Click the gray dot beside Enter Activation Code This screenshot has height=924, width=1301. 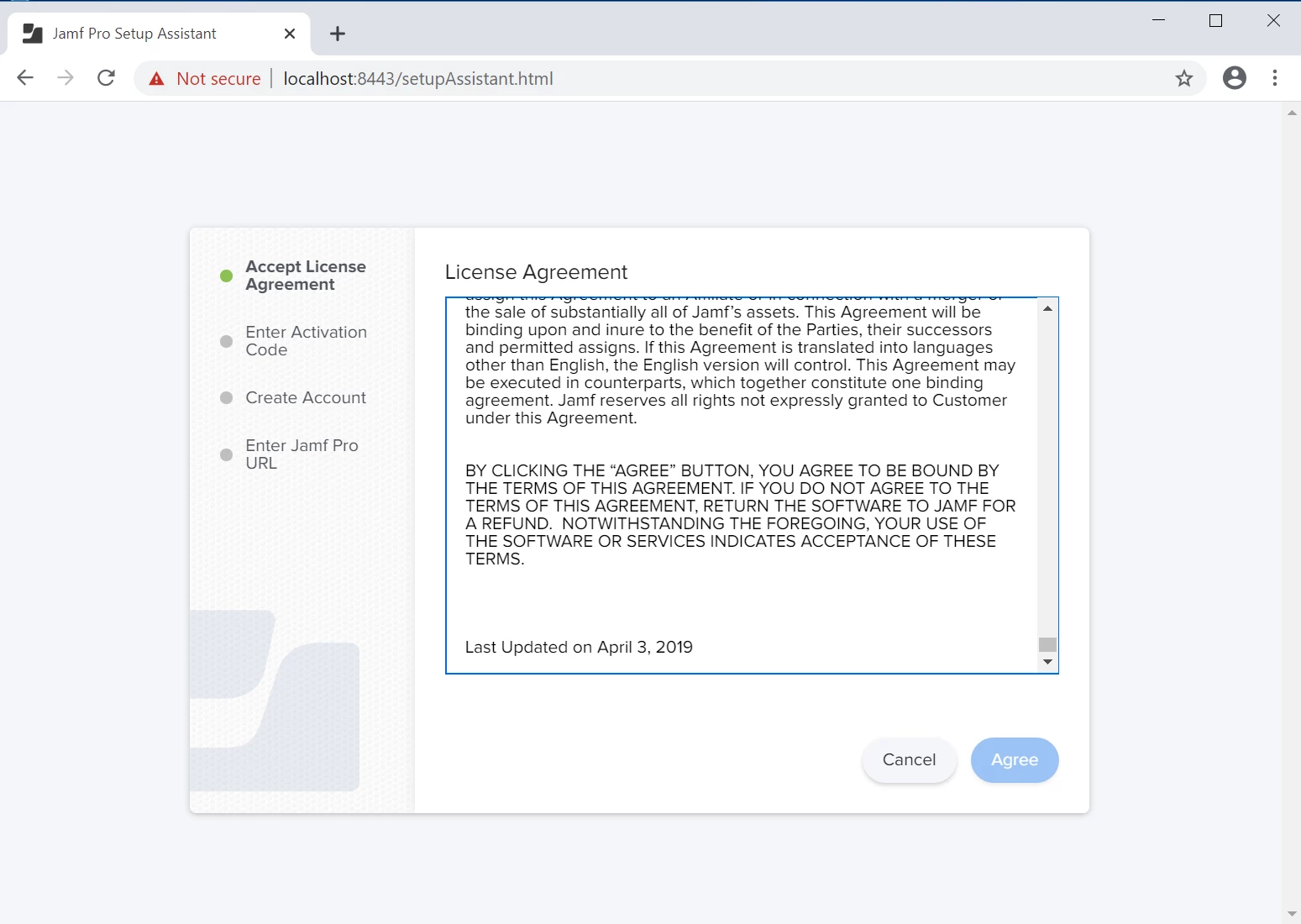(226, 341)
